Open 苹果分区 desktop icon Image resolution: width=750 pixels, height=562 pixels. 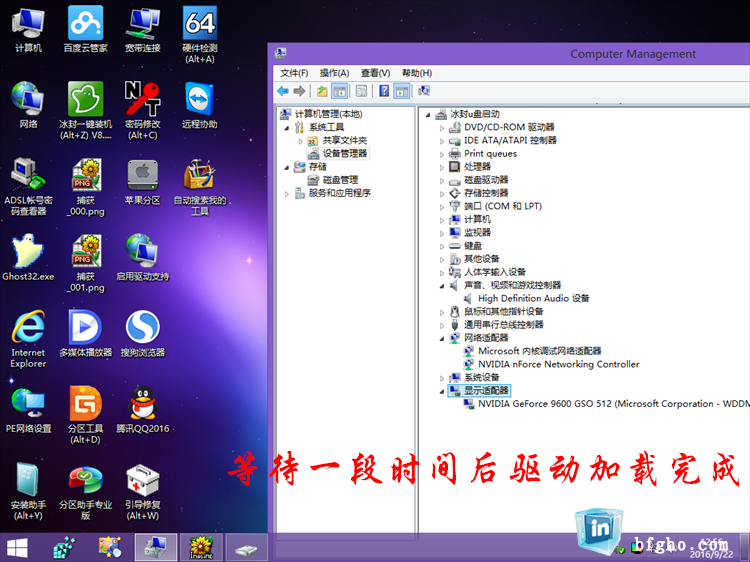pos(143,181)
